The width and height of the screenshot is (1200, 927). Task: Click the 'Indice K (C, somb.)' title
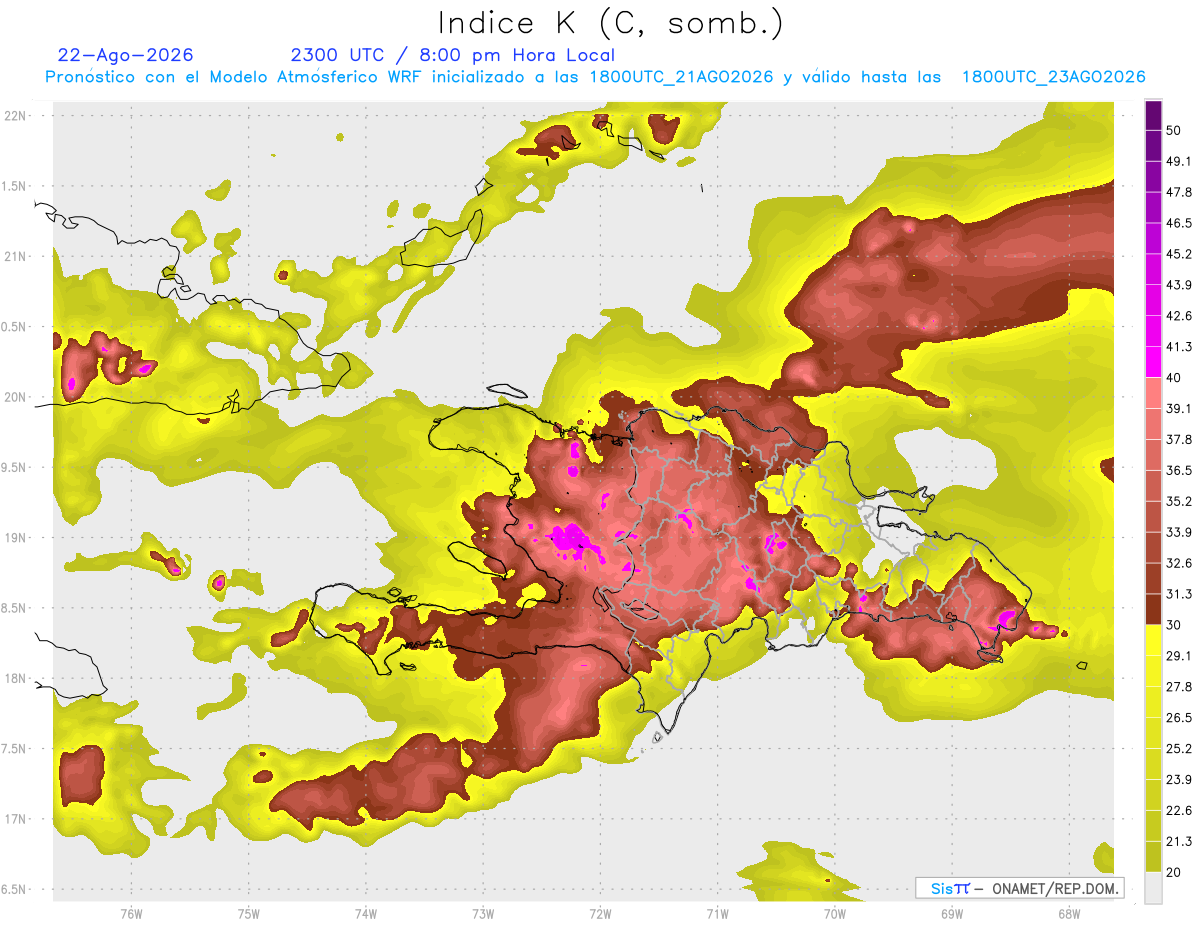point(610,24)
